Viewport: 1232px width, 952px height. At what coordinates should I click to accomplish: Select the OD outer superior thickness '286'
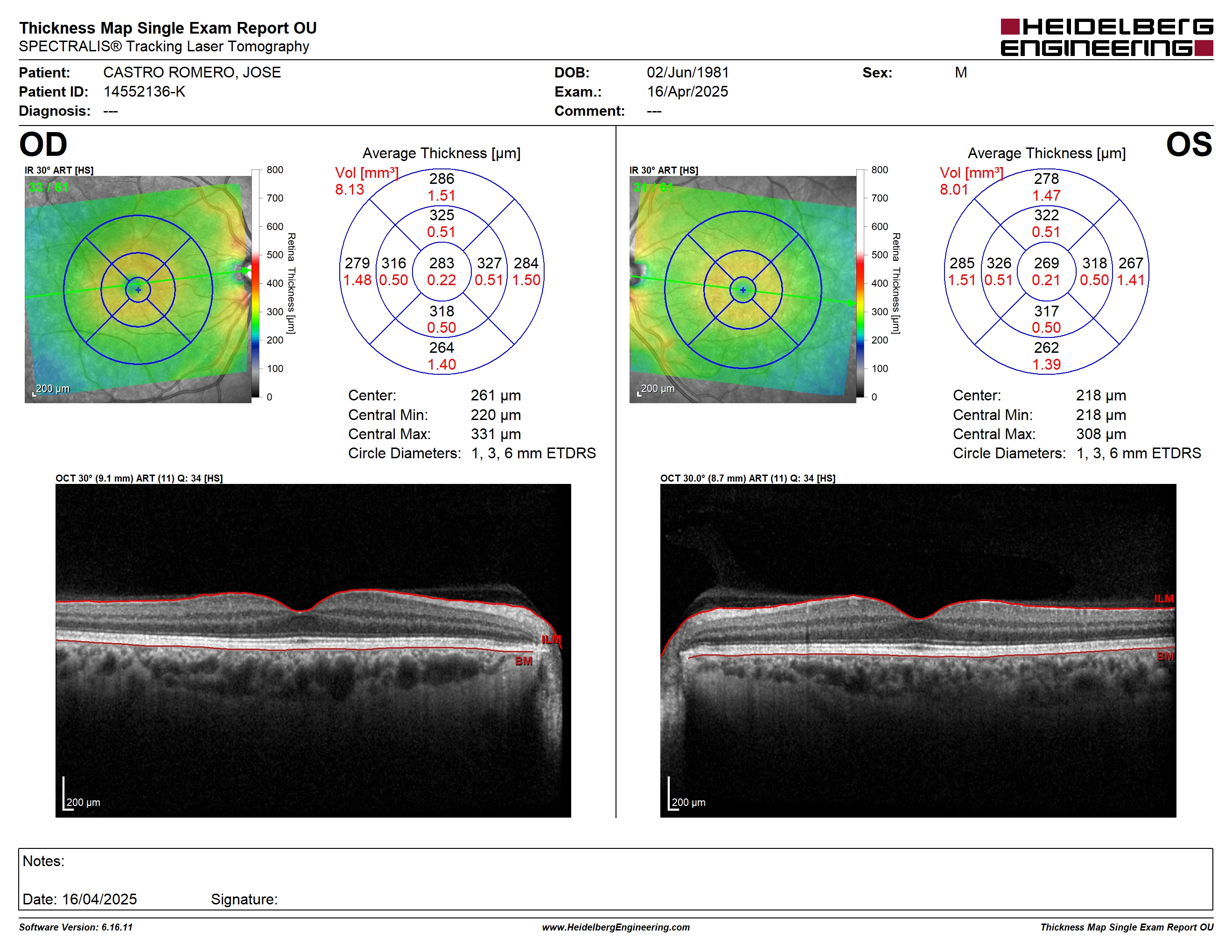point(441,179)
